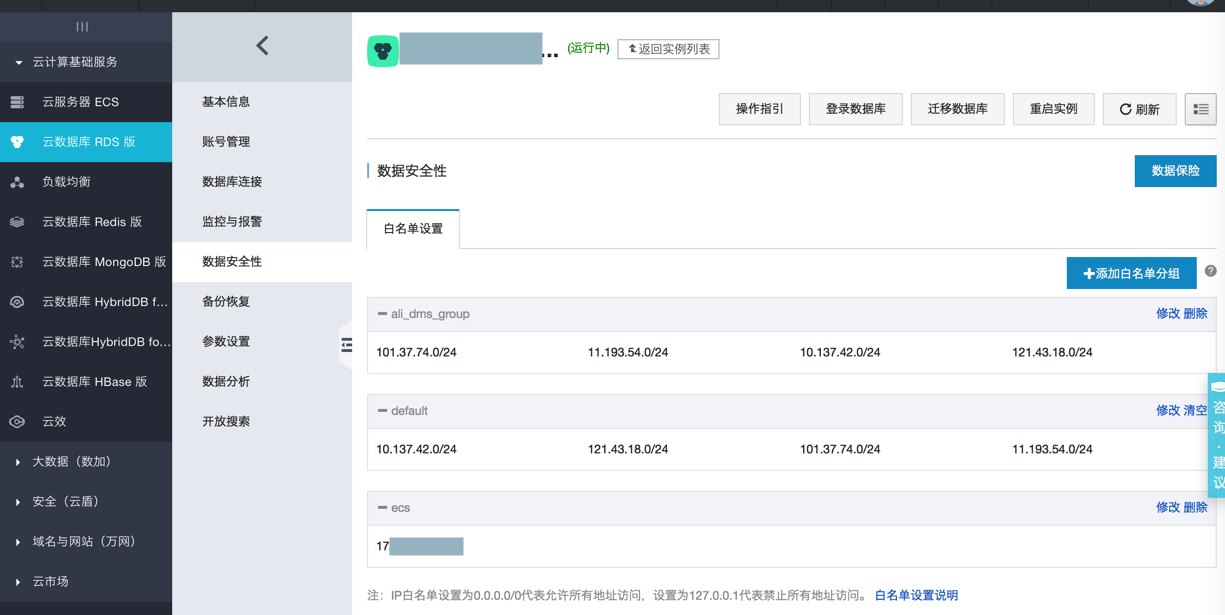
Task: Switch to 白名单设置 tab
Action: [413, 229]
